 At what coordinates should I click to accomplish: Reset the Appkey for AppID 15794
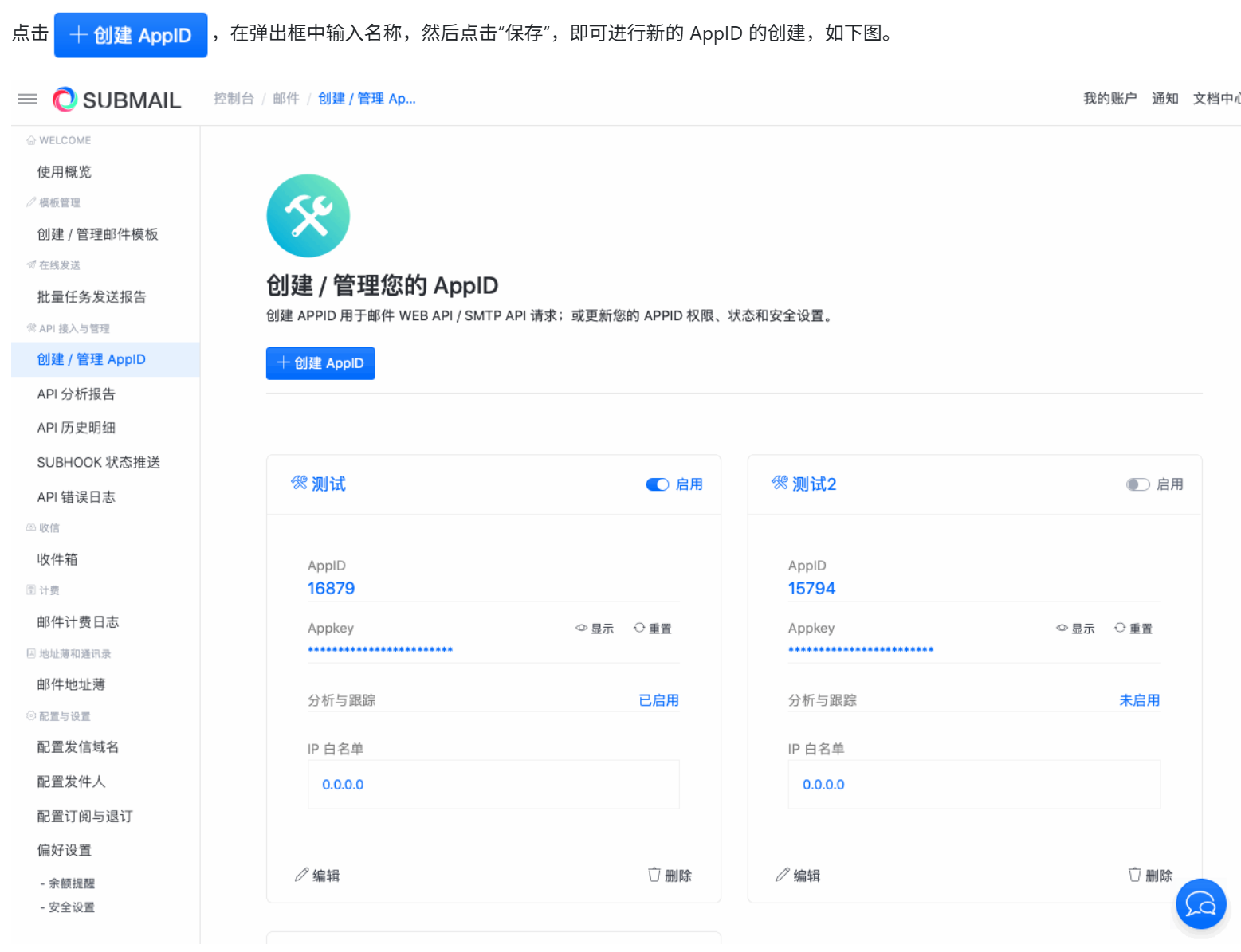tap(1133, 629)
